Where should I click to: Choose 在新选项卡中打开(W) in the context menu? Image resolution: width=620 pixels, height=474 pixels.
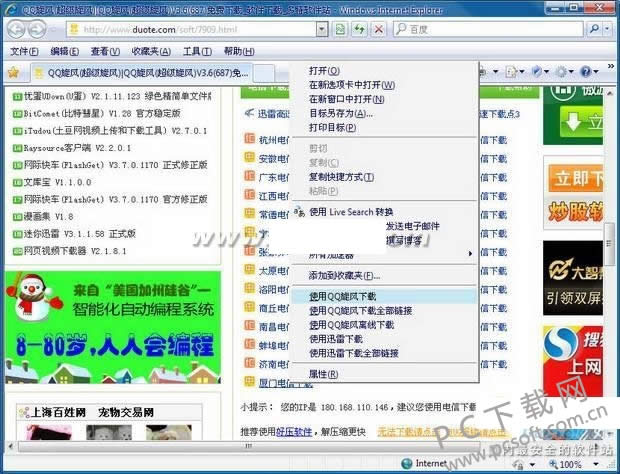pyautogui.click(x=384, y=85)
